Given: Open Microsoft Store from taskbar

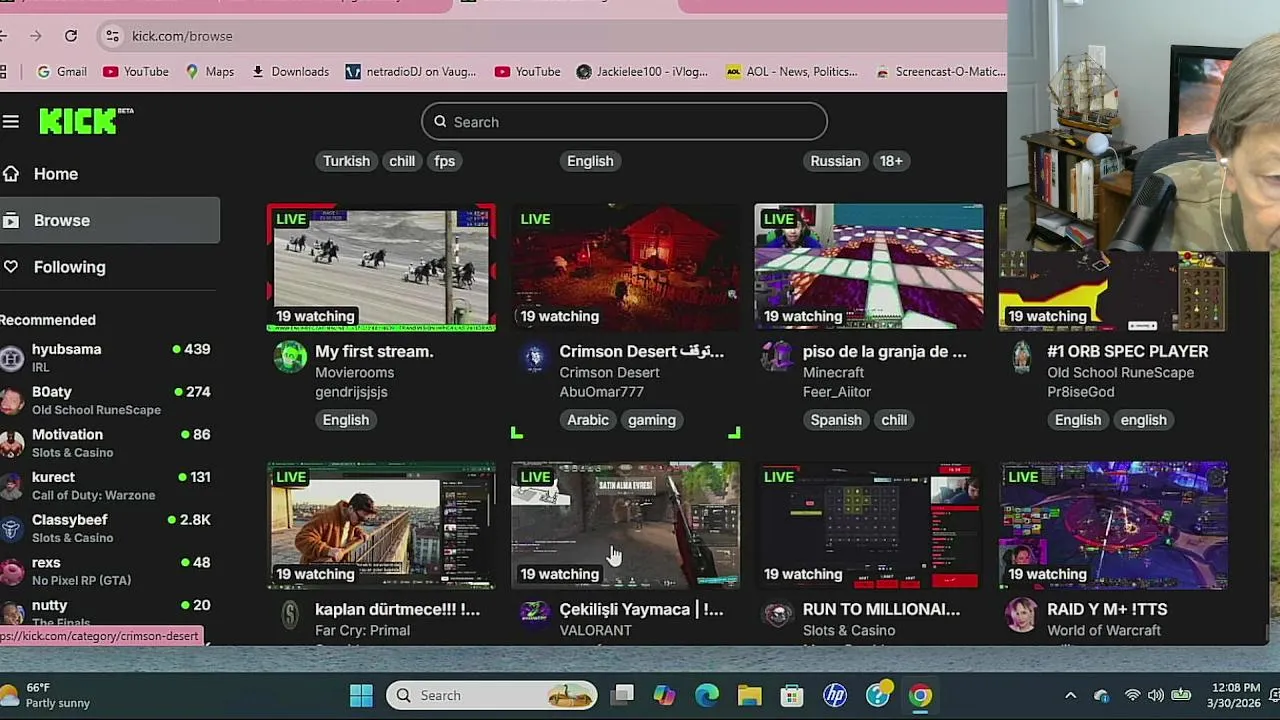Looking at the screenshot, I should (792, 695).
